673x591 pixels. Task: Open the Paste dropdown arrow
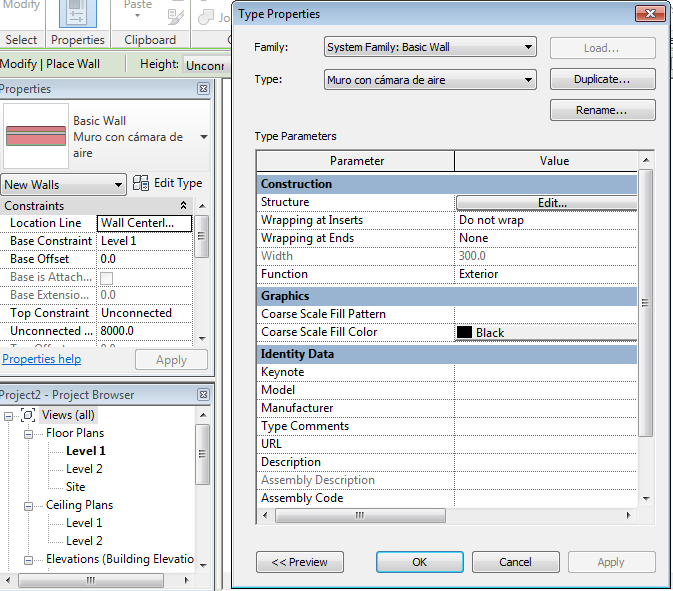[x=137, y=15]
